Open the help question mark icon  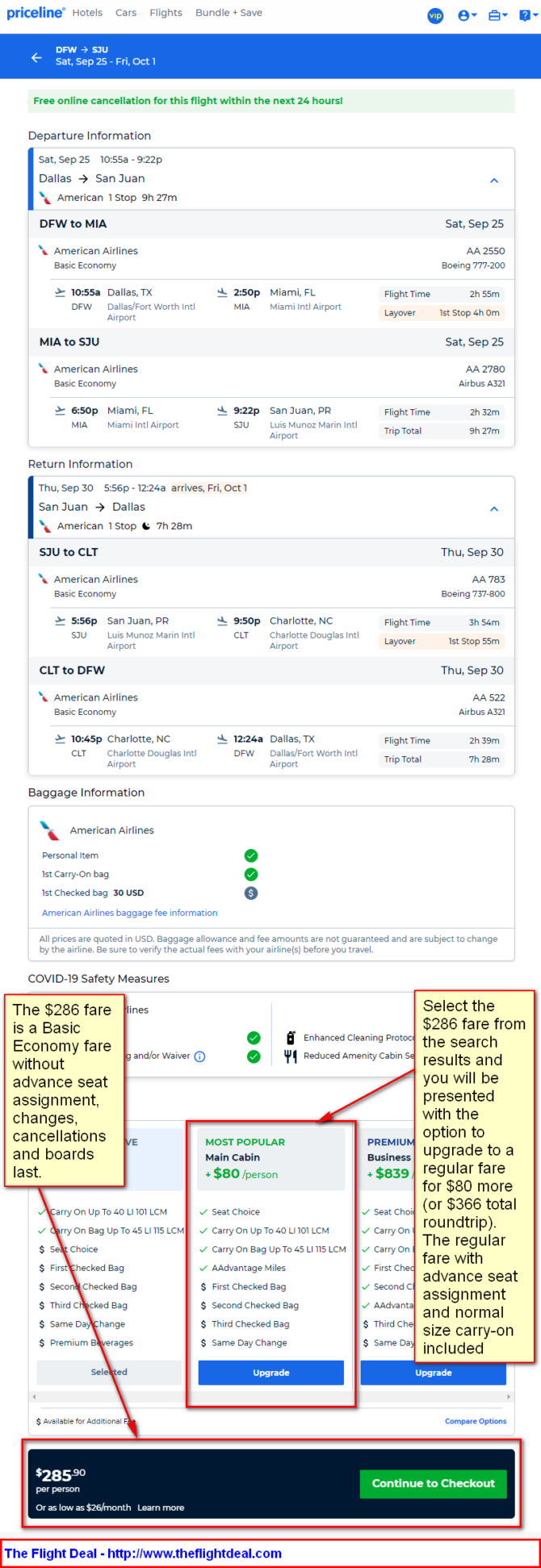tap(526, 15)
